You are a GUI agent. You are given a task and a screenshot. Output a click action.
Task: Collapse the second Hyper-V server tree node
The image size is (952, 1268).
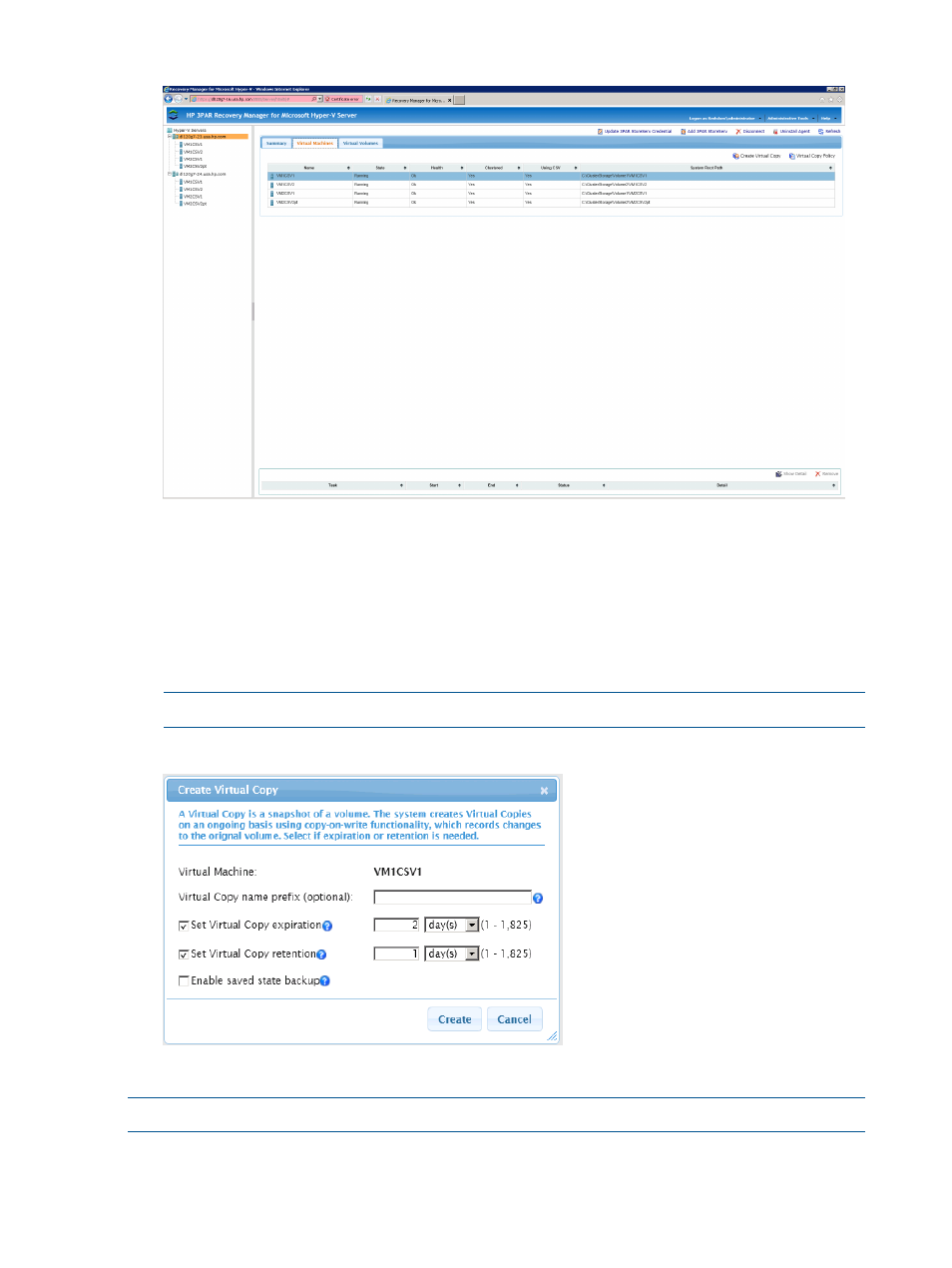click(x=171, y=174)
